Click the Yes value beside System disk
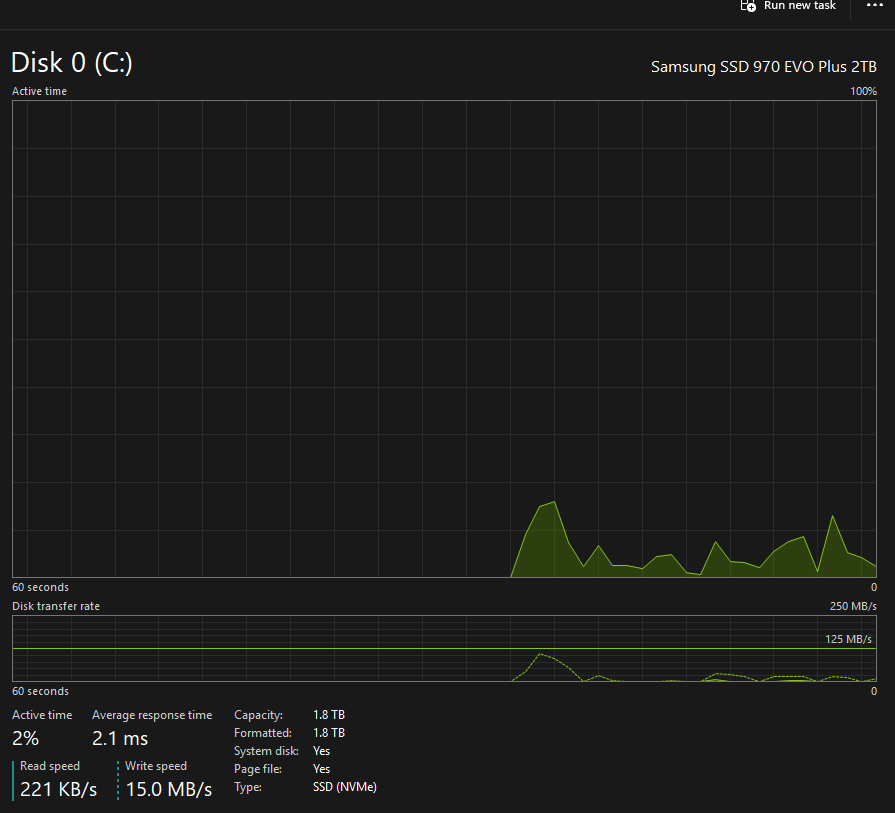The image size is (895, 813). coord(321,751)
